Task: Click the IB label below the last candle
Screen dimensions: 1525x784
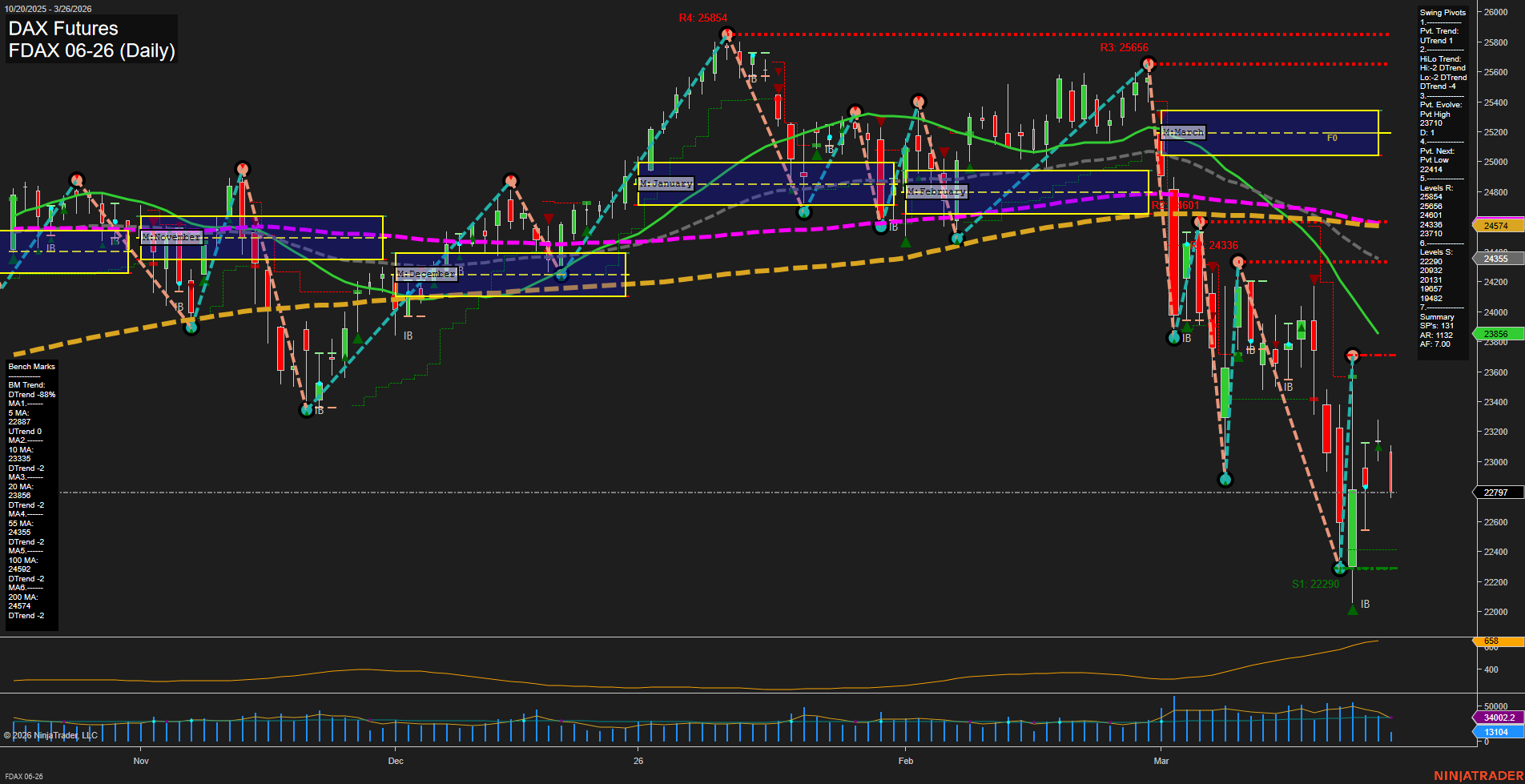Action: click(x=1365, y=605)
